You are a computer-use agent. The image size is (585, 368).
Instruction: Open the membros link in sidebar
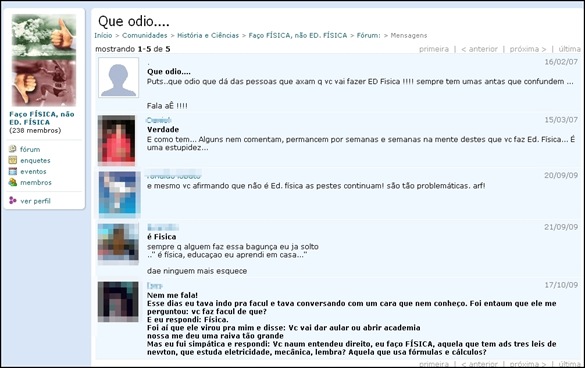(x=36, y=183)
